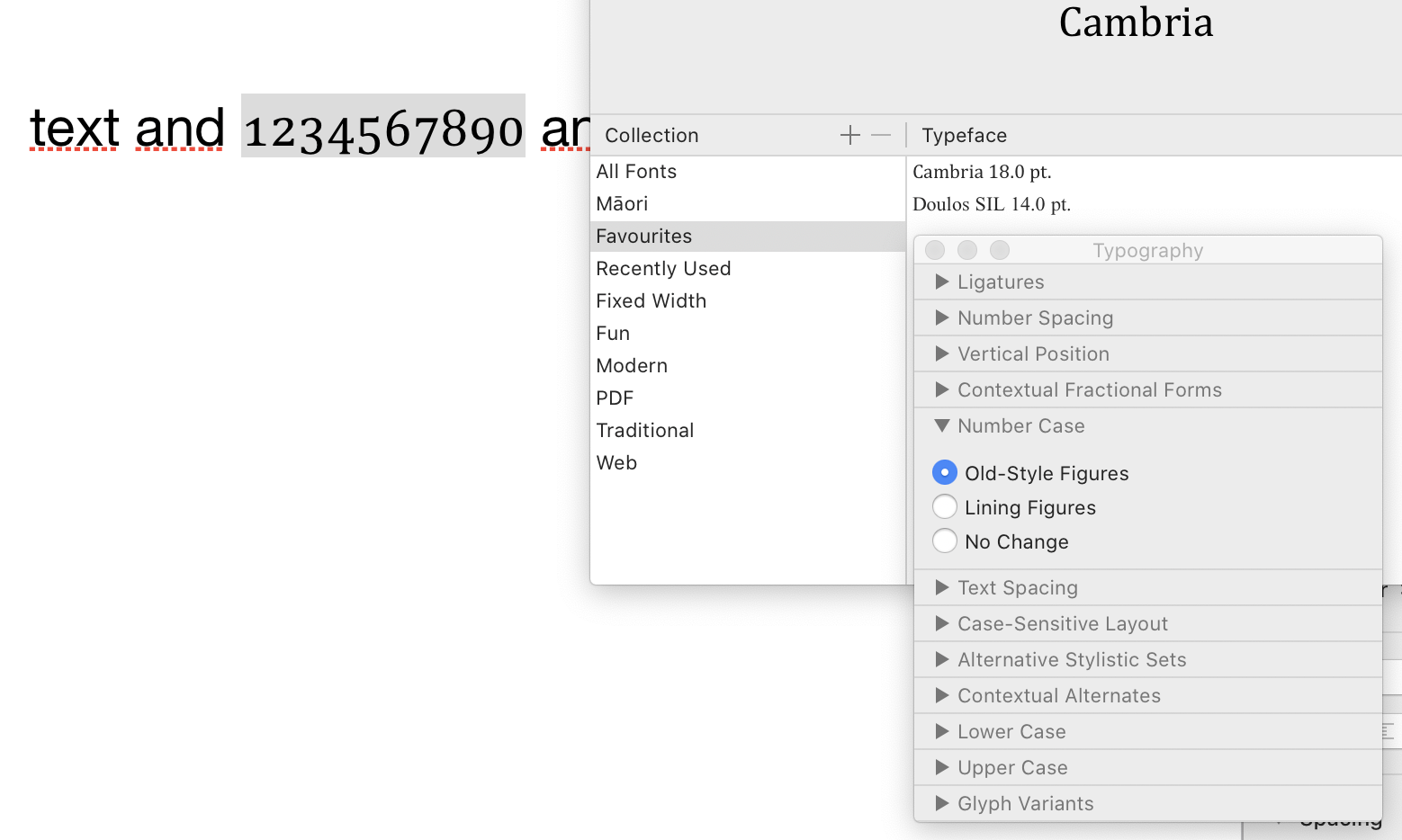Add a new font collection with the plus icon
This screenshot has height=840, width=1402.
point(849,136)
